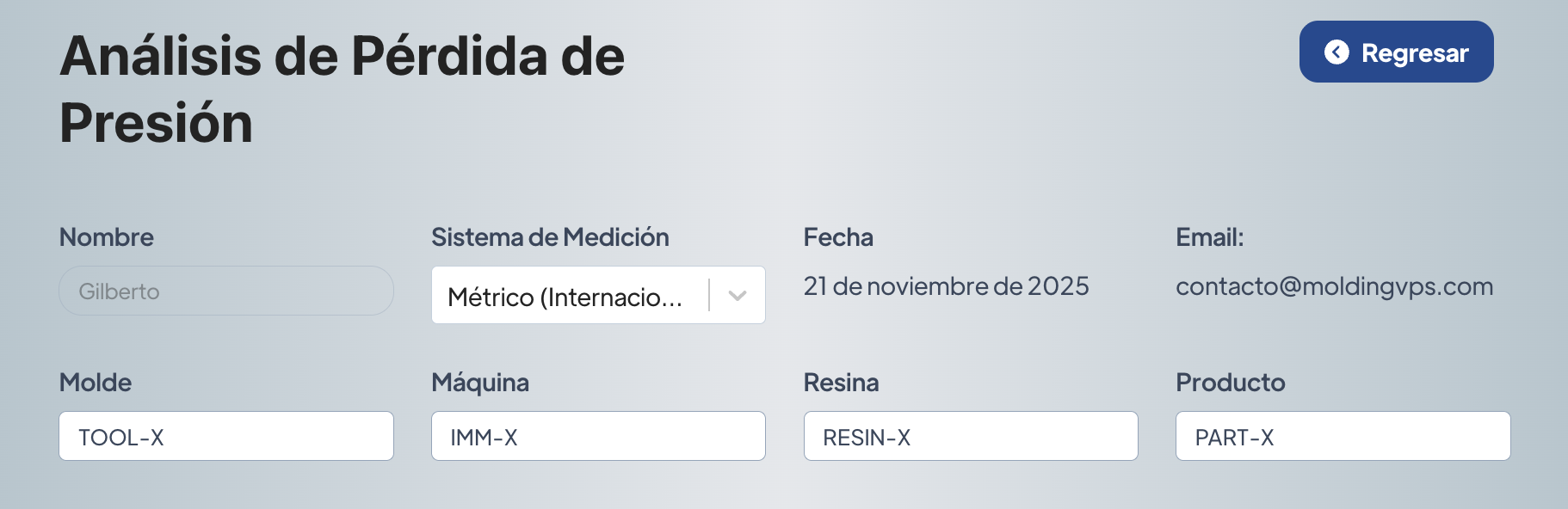Select the Máquina input containing IMM-X
The image size is (1568, 509).
pos(598,437)
